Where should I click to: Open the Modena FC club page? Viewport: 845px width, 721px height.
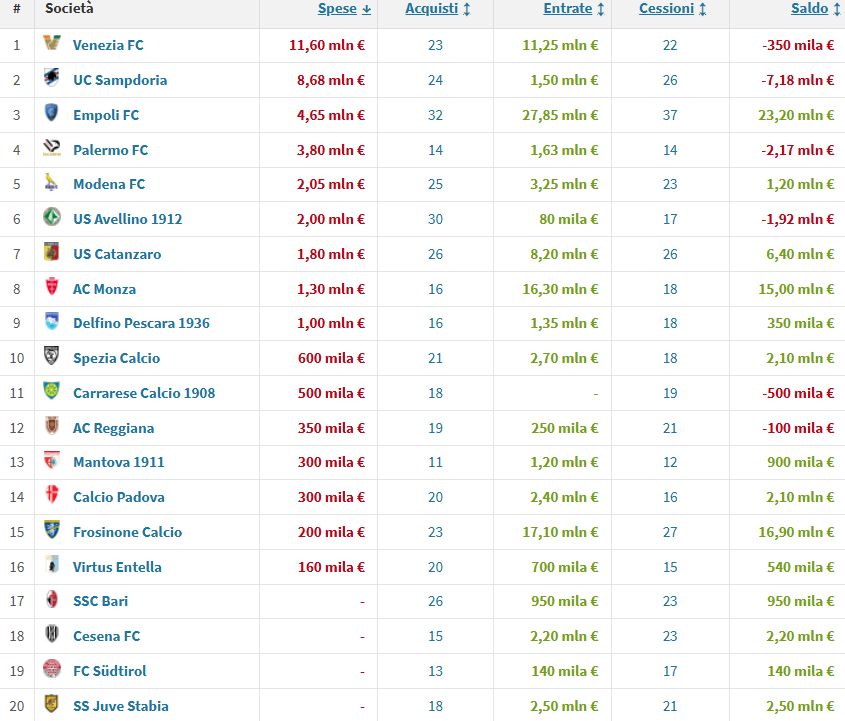(x=109, y=184)
